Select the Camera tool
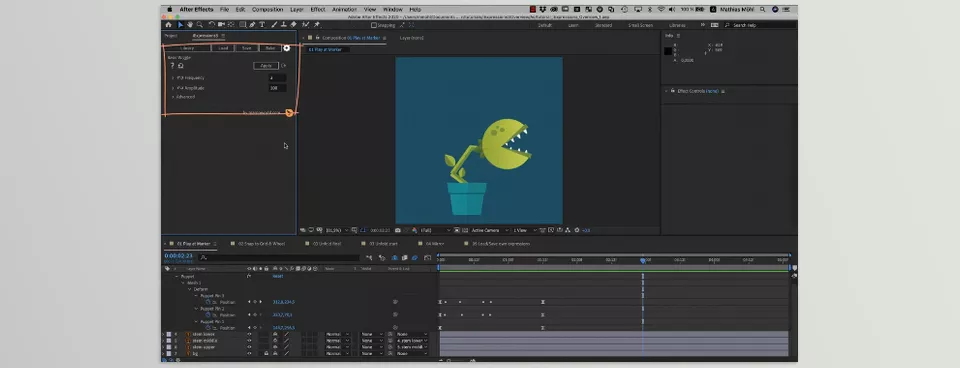960x368 pixels. click(221, 24)
